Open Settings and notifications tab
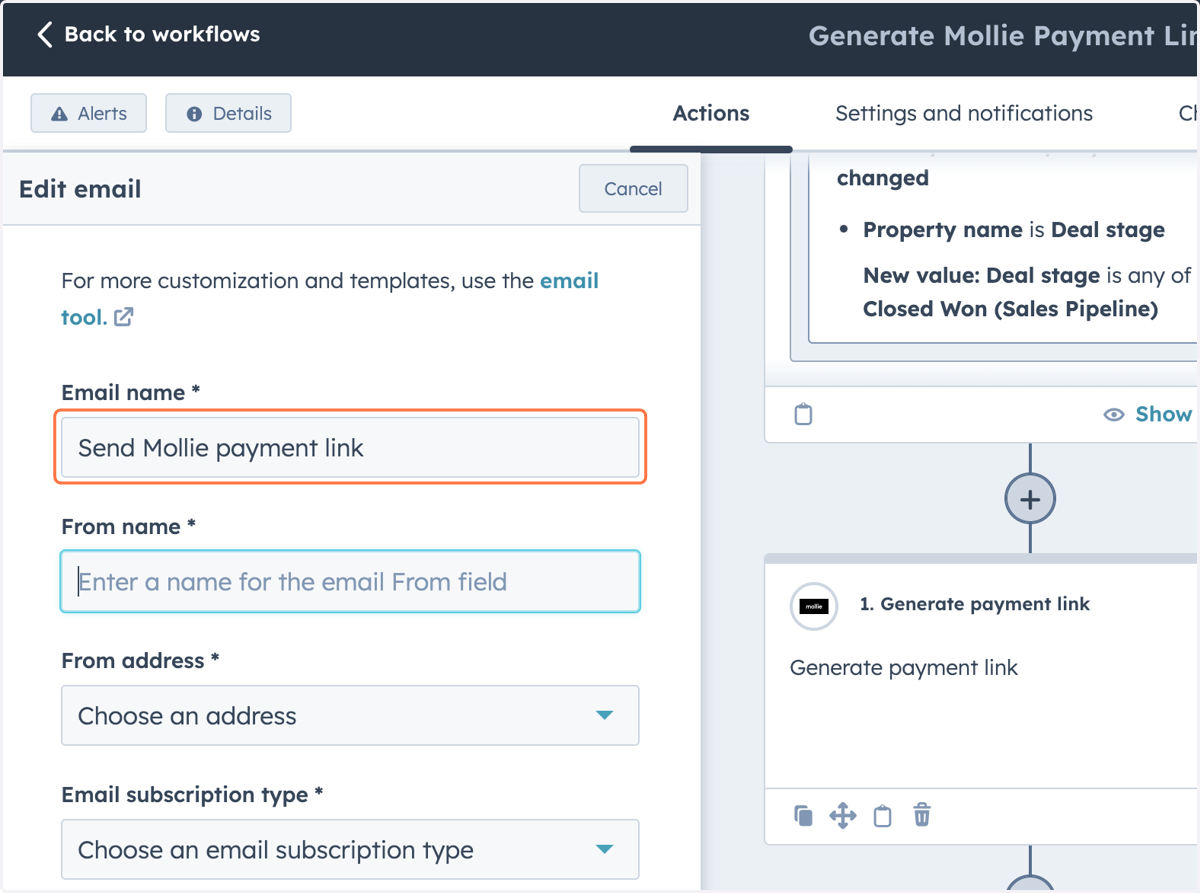The width and height of the screenshot is (1200, 893). pos(964,114)
